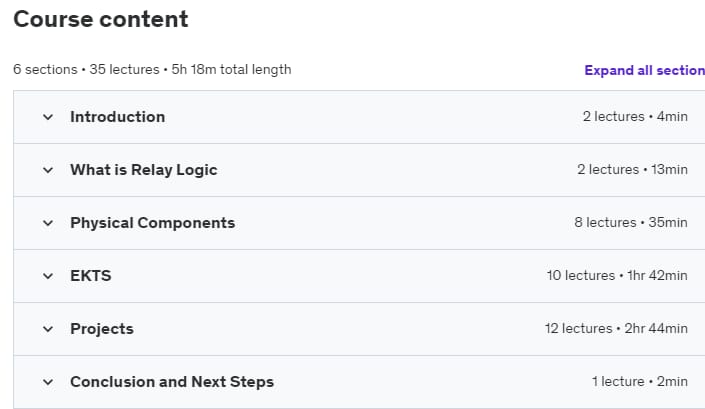Click the '12 lectures • 2hr 44min' label
Image resolution: width=705 pixels, height=409 pixels.
click(x=616, y=329)
